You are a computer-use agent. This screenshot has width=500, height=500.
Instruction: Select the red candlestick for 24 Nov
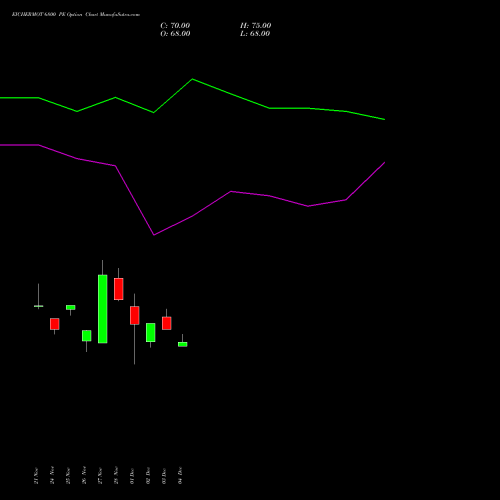coord(55,324)
